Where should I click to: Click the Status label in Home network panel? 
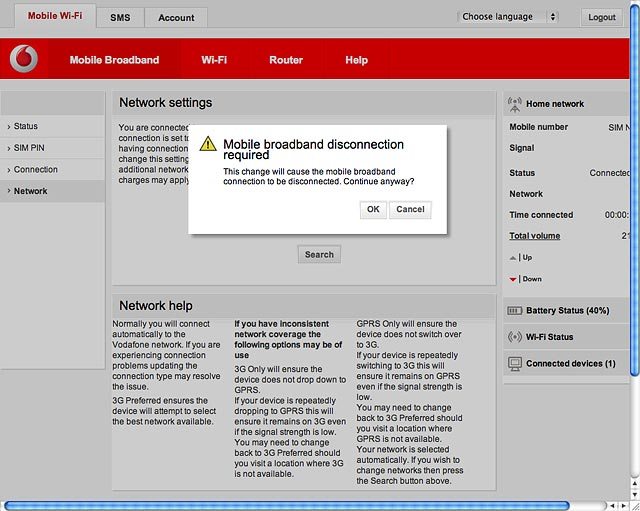pos(522,173)
